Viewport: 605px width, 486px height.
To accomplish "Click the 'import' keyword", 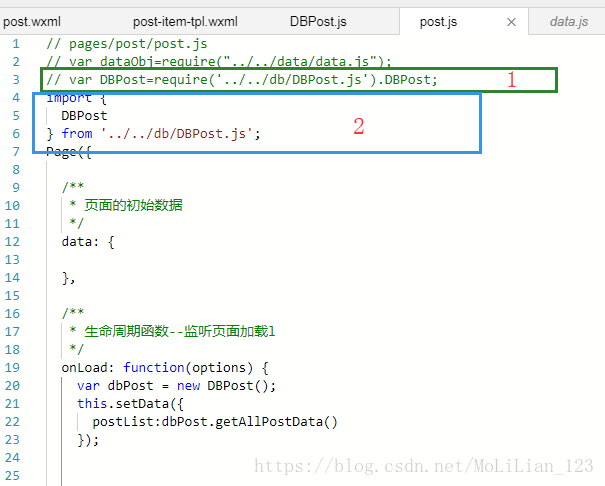I will click(69, 98).
